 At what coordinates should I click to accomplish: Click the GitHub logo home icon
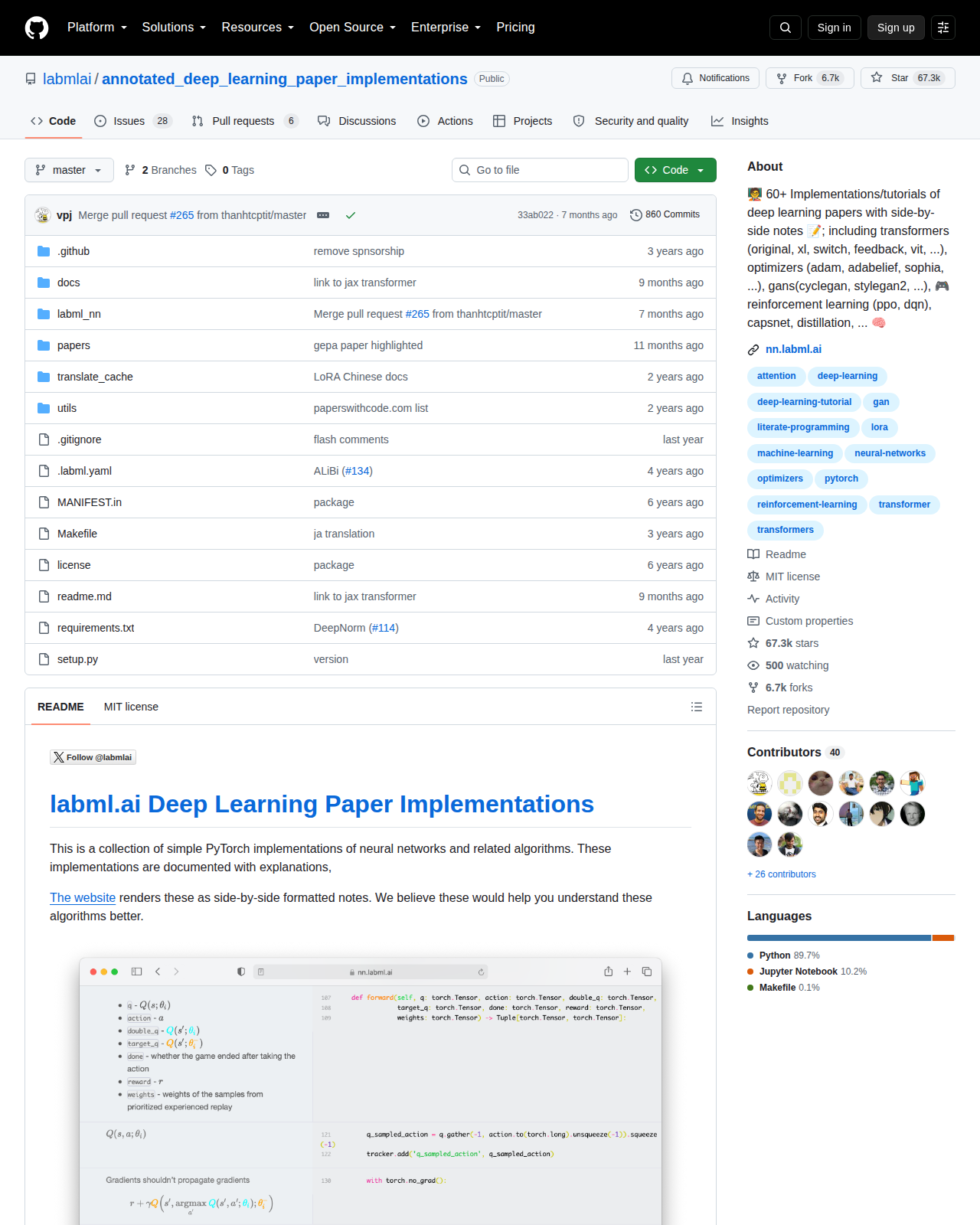(x=37, y=28)
